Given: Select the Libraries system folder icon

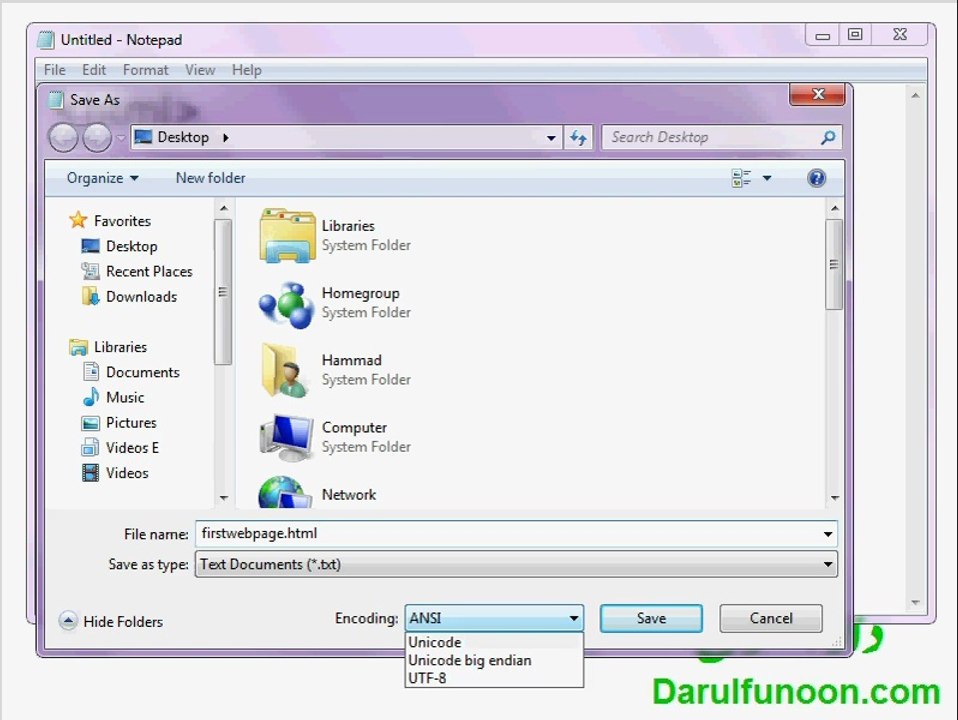Looking at the screenshot, I should 287,236.
